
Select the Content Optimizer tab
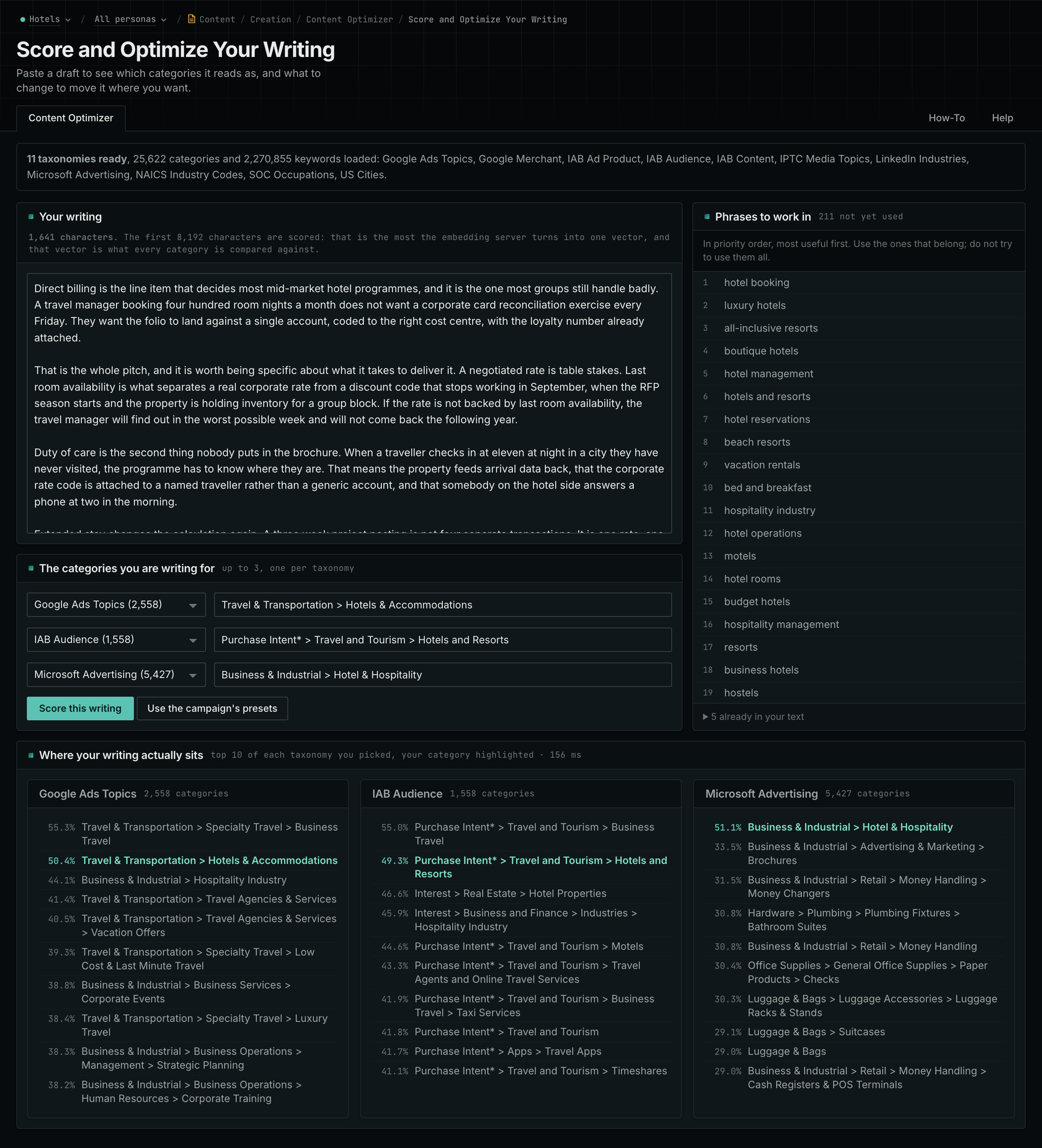(x=71, y=118)
